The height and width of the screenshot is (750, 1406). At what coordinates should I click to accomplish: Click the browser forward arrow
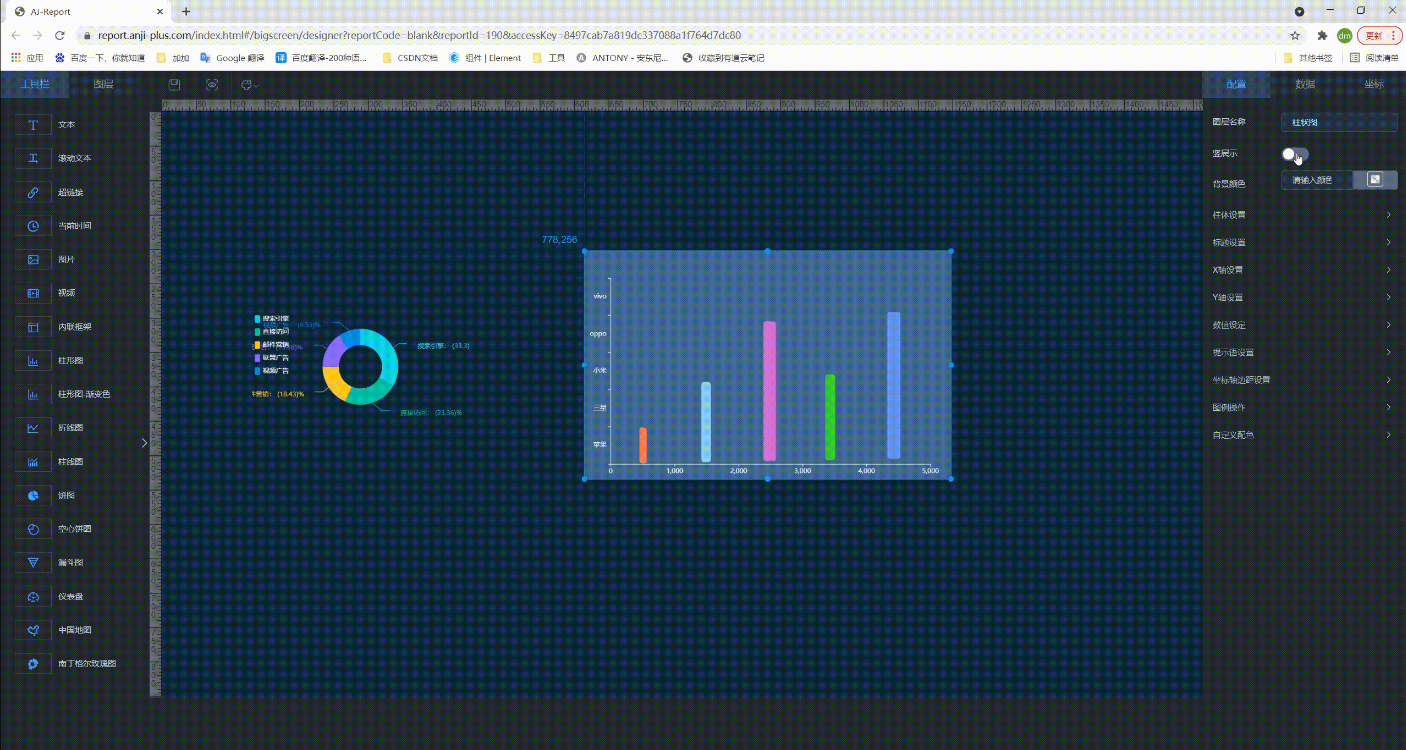[38, 35]
